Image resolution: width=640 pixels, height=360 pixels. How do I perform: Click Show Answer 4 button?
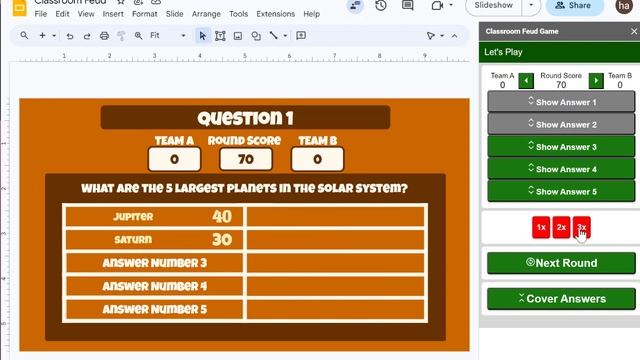tap(561, 169)
